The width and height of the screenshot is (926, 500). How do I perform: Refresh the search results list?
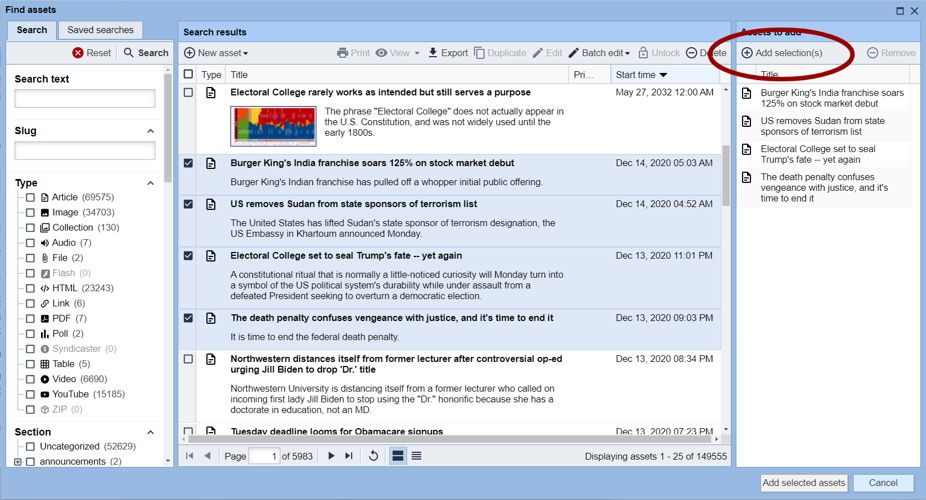click(x=373, y=456)
